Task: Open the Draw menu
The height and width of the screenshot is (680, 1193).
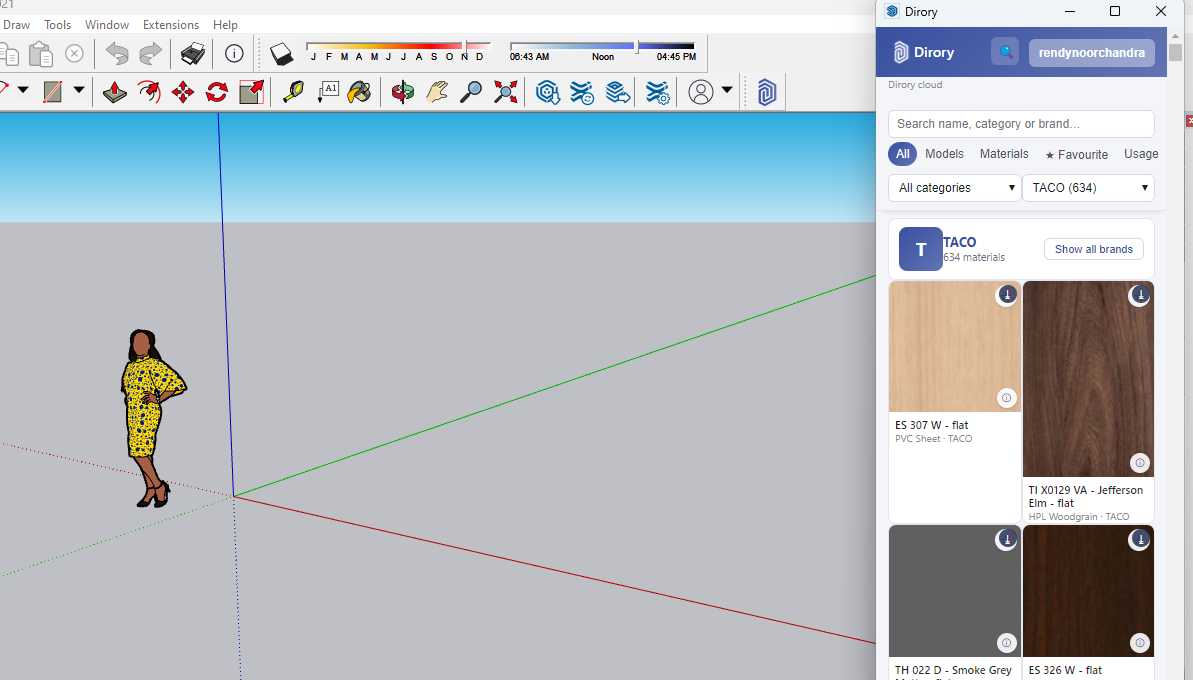Action: 16,25
